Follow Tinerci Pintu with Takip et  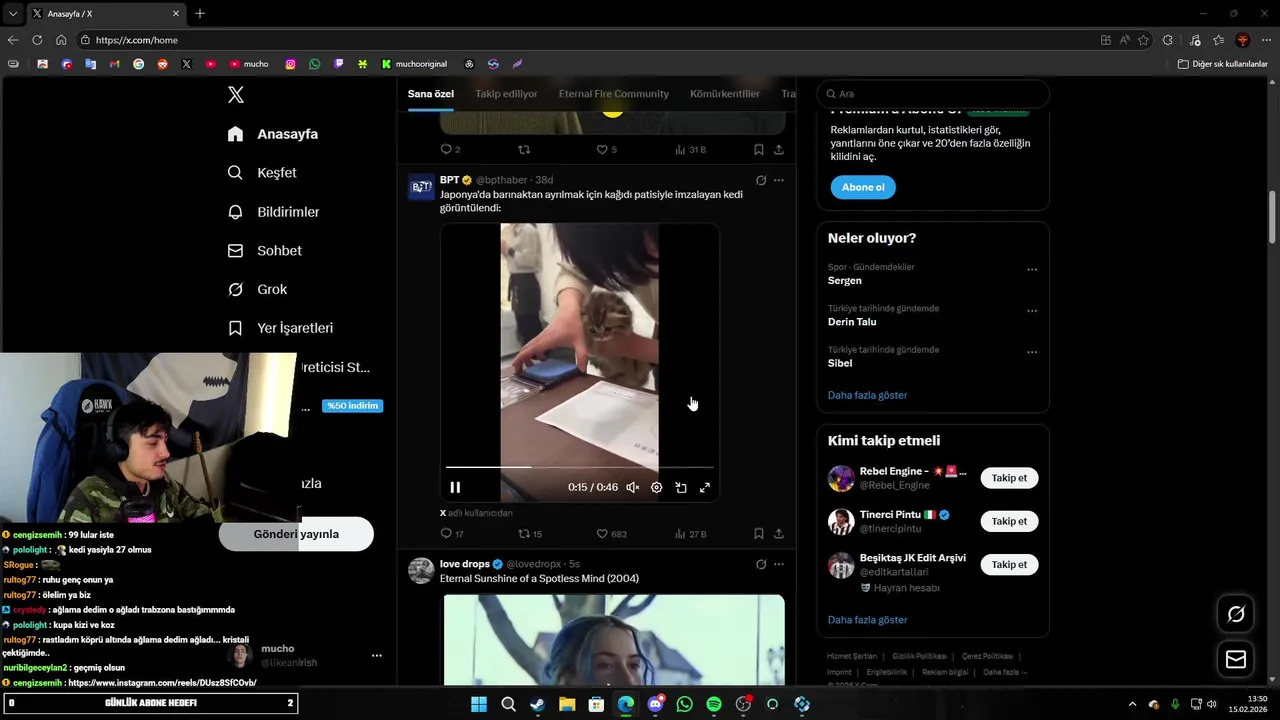click(1009, 521)
